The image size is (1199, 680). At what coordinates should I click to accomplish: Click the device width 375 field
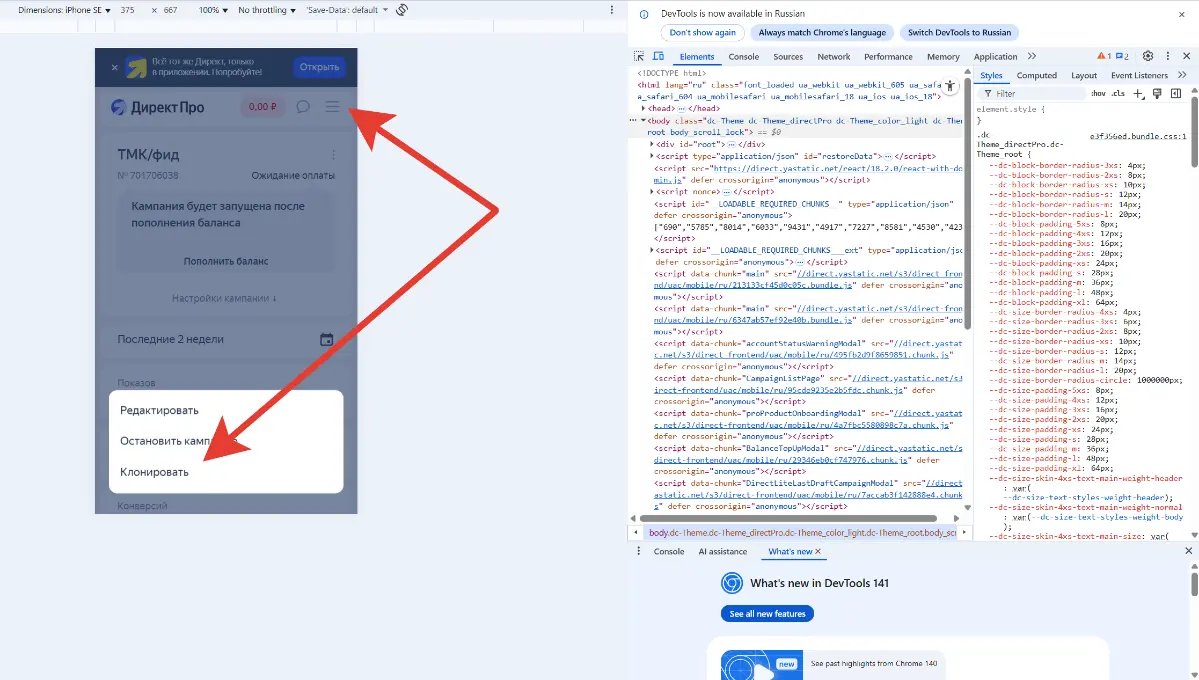coord(128,10)
